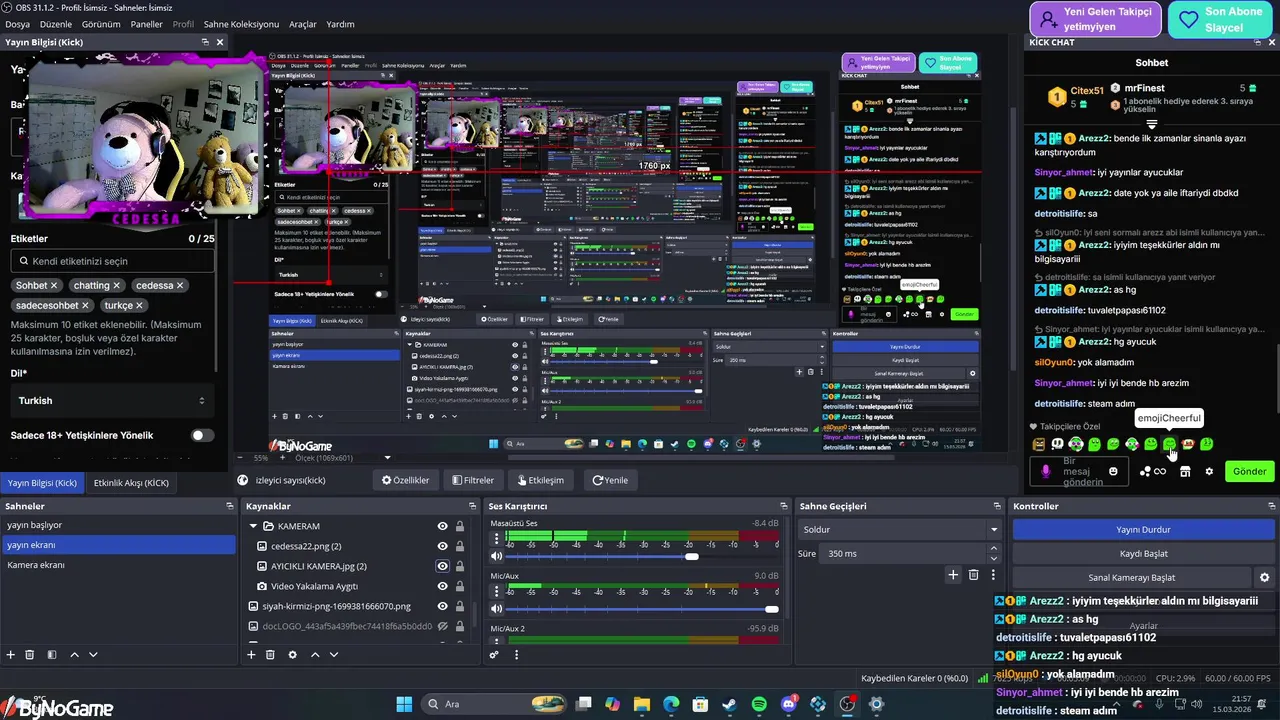Open the Turkish language dropdown

click(112, 400)
